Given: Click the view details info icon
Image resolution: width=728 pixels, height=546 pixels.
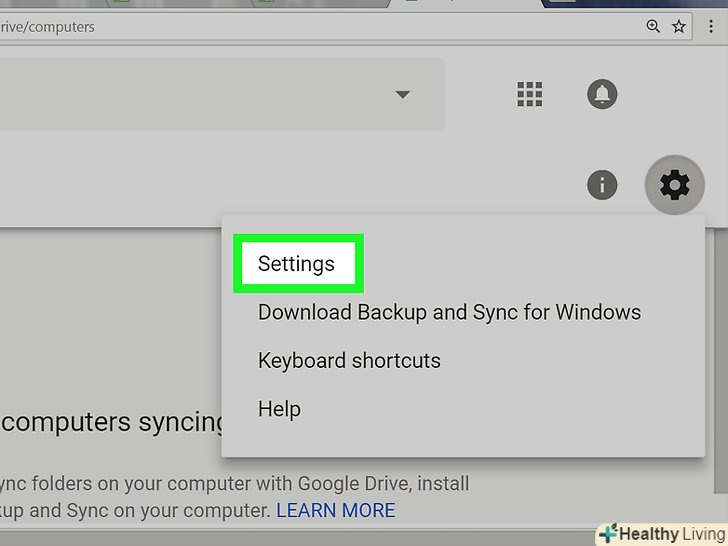Looking at the screenshot, I should (602, 185).
